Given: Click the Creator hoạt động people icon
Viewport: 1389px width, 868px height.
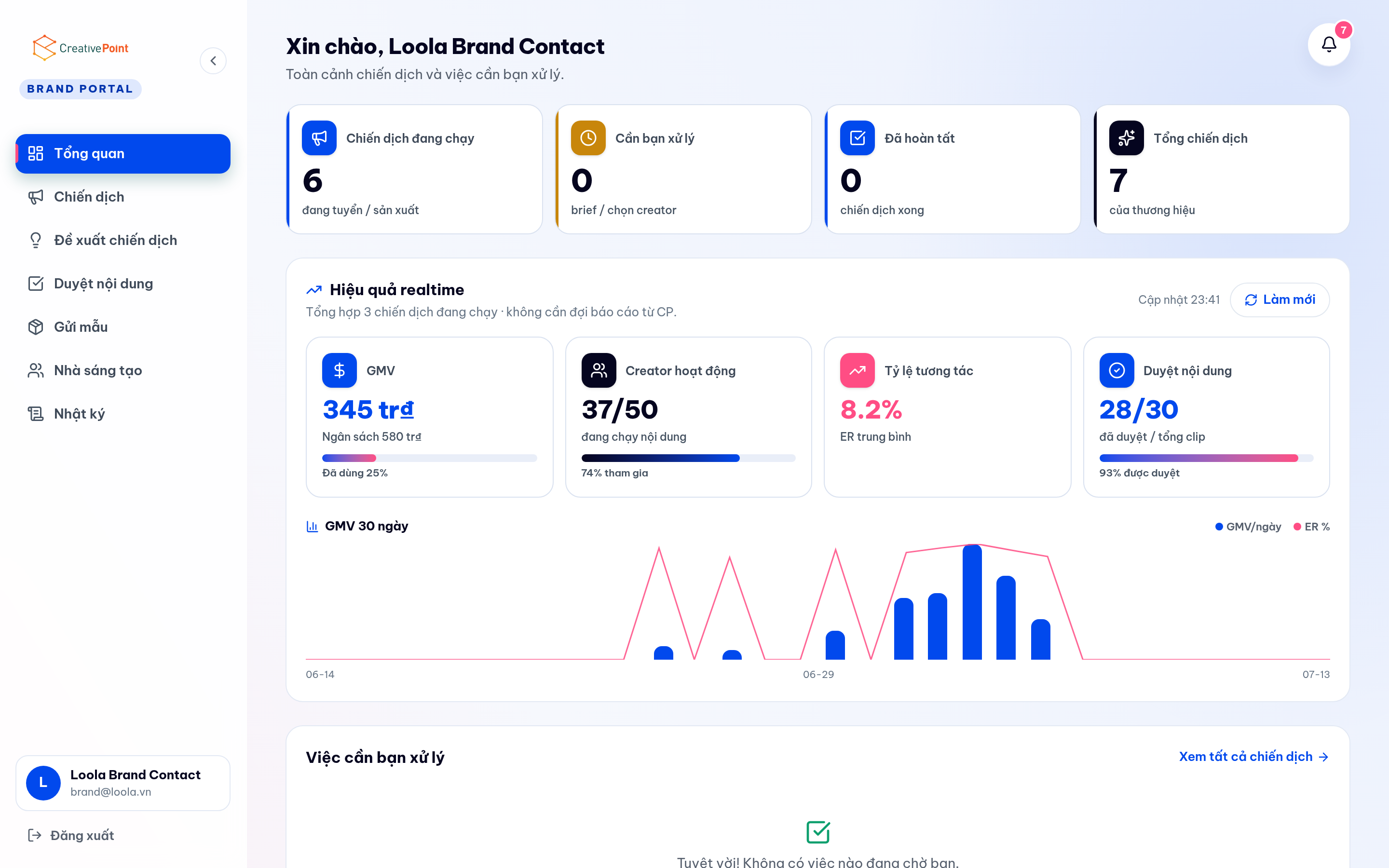Looking at the screenshot, I should click(599, 370).
